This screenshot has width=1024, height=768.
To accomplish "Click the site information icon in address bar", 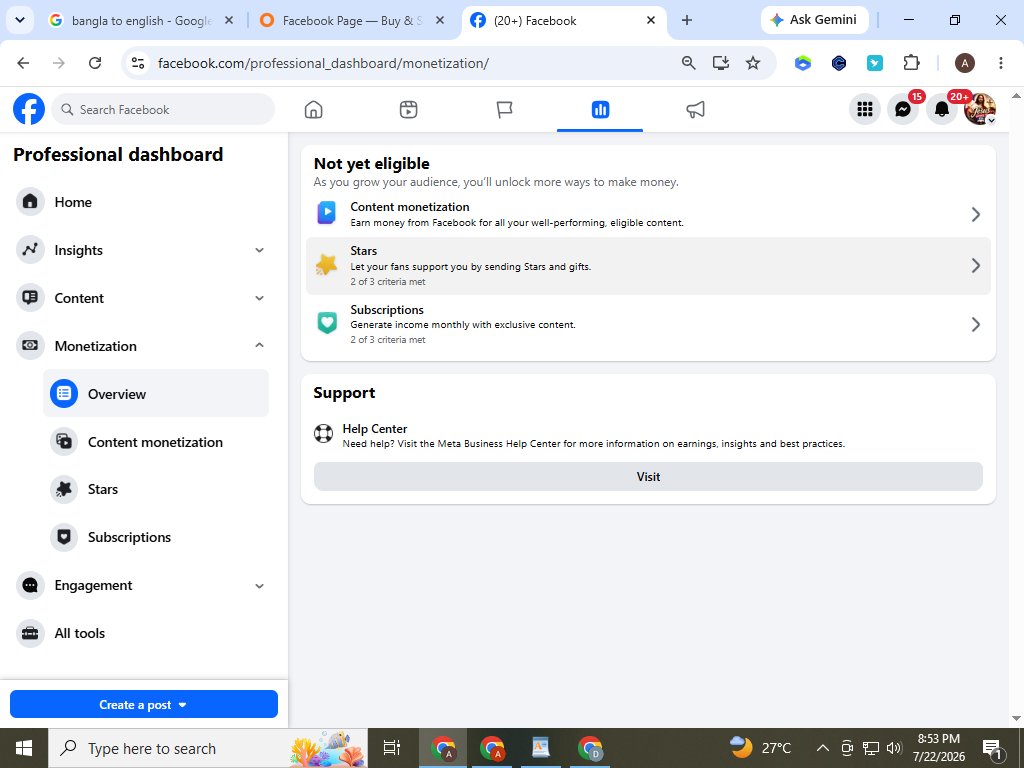I will pos(138,63).
